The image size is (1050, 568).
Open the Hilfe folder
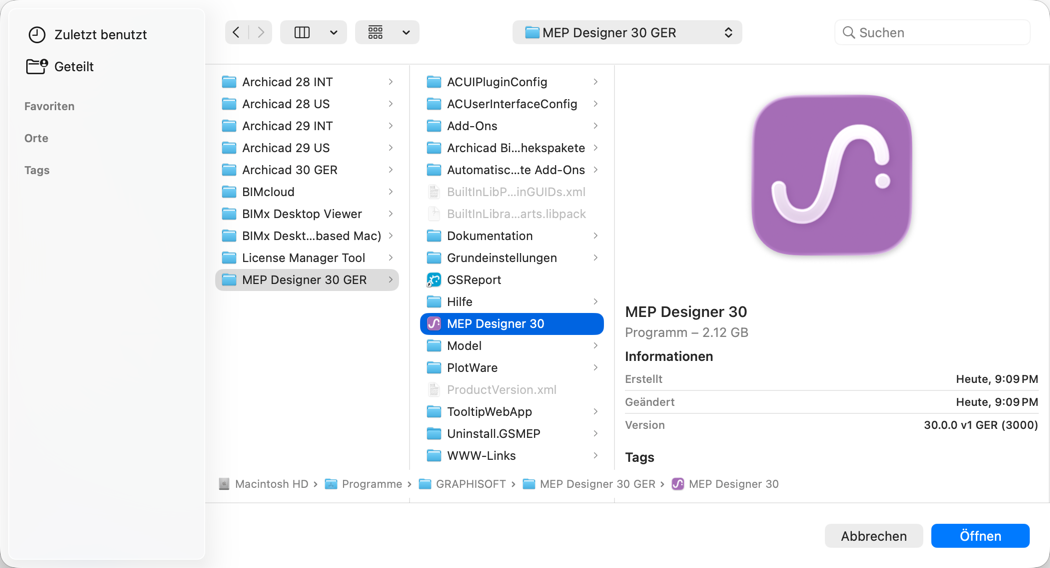512,302
